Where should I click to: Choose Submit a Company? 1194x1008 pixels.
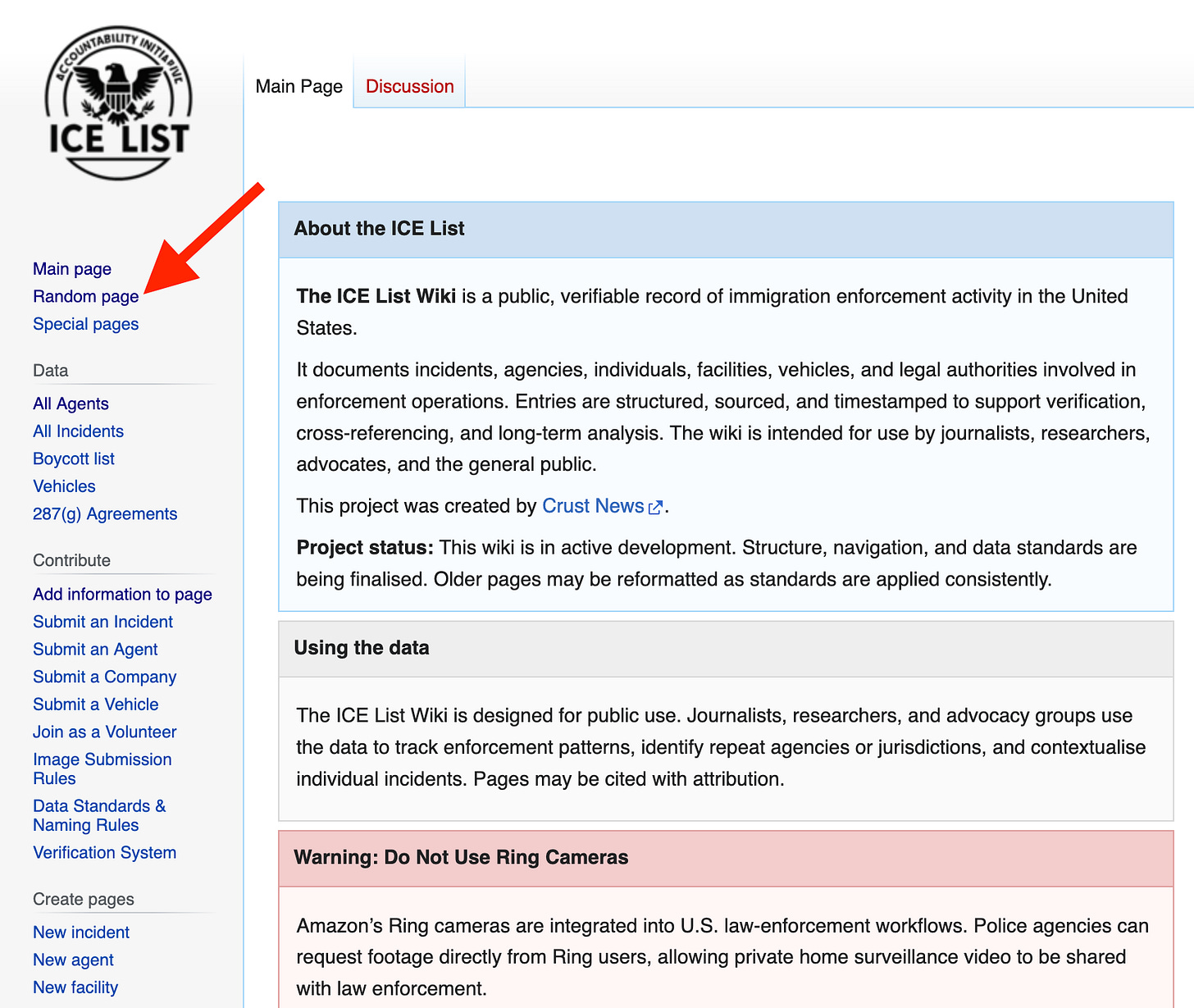[105, 677]
